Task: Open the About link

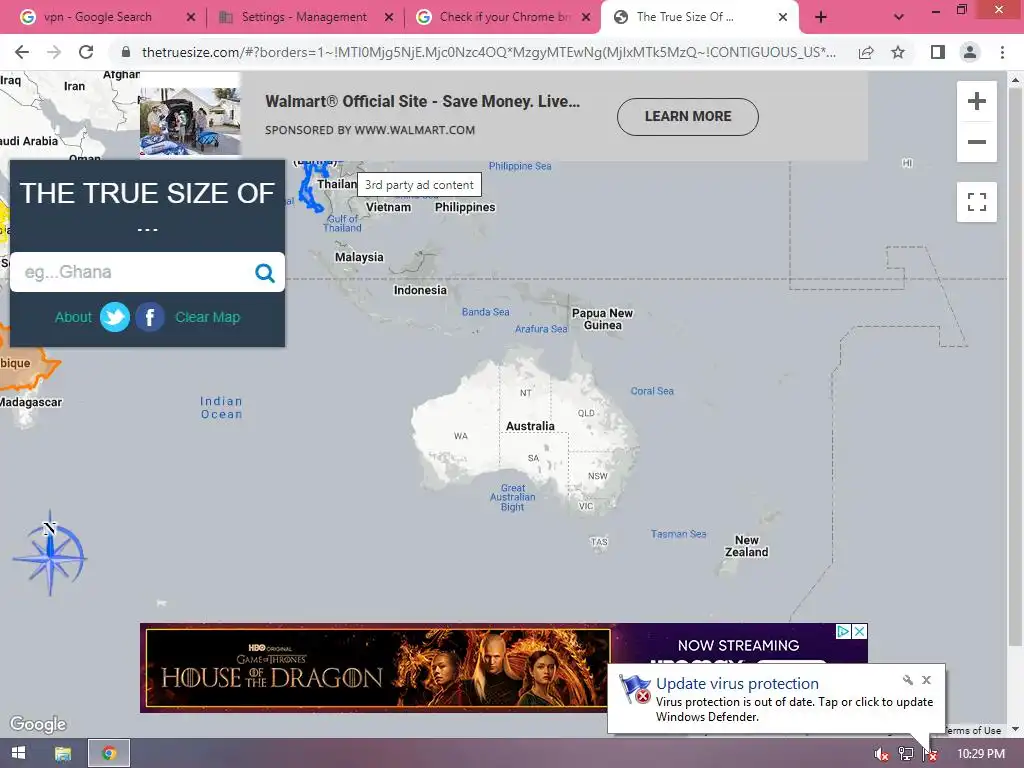Action: tap(73, 317)
